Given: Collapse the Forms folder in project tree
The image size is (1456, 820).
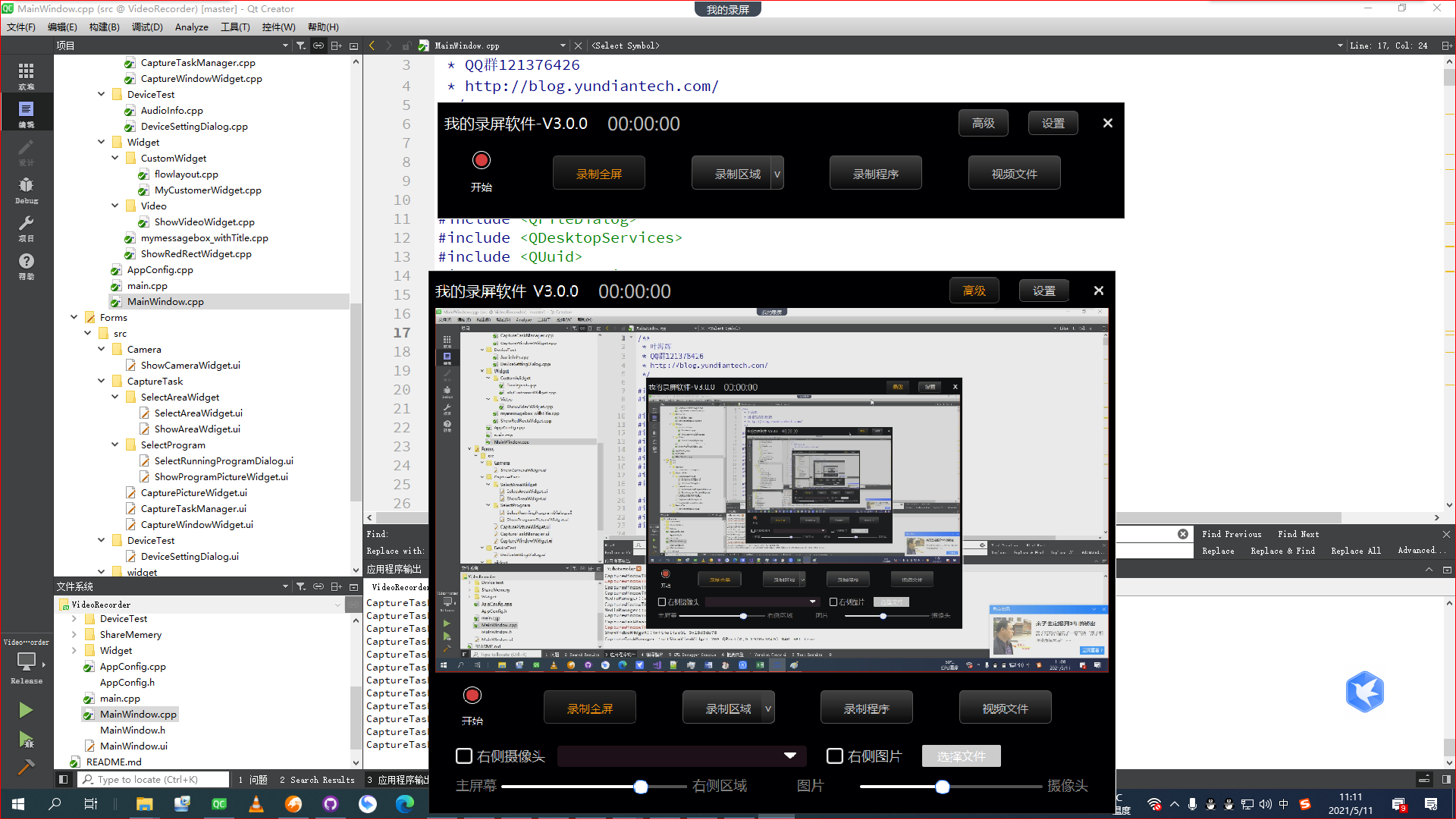Looking at the screenshot, I should (x=74, y=317).
